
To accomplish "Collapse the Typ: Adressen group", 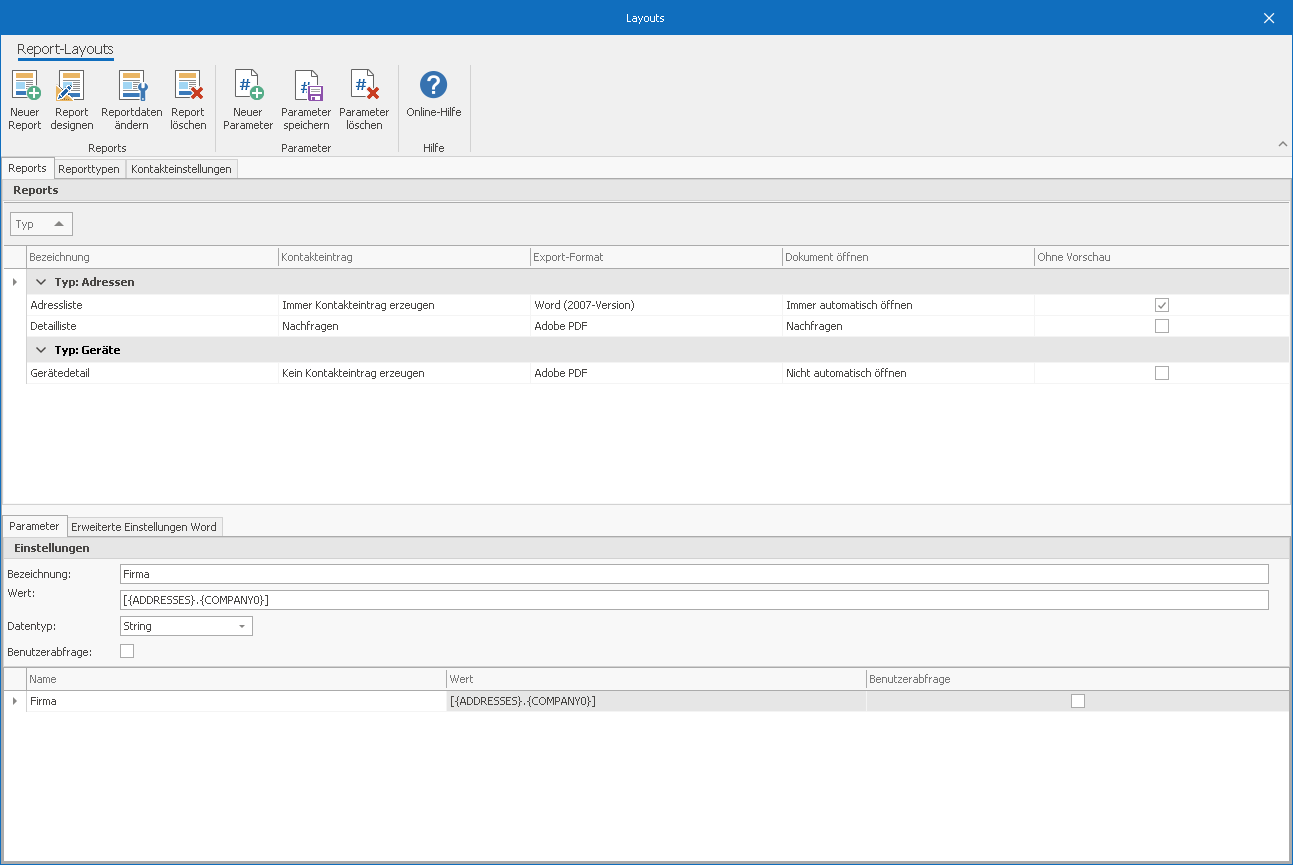I will pyautogui.click(x=41, y=282).
